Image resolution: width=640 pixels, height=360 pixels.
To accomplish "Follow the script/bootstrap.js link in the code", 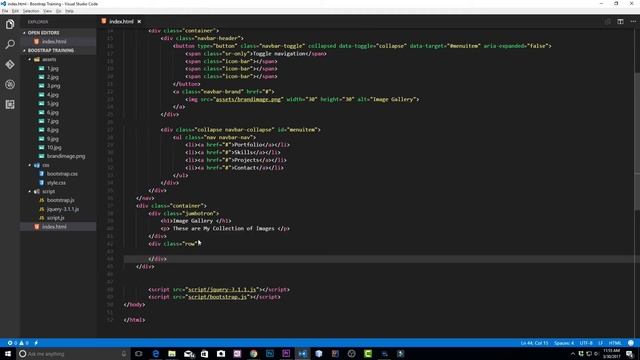I will pyautogui.click(x=217, y=297).
